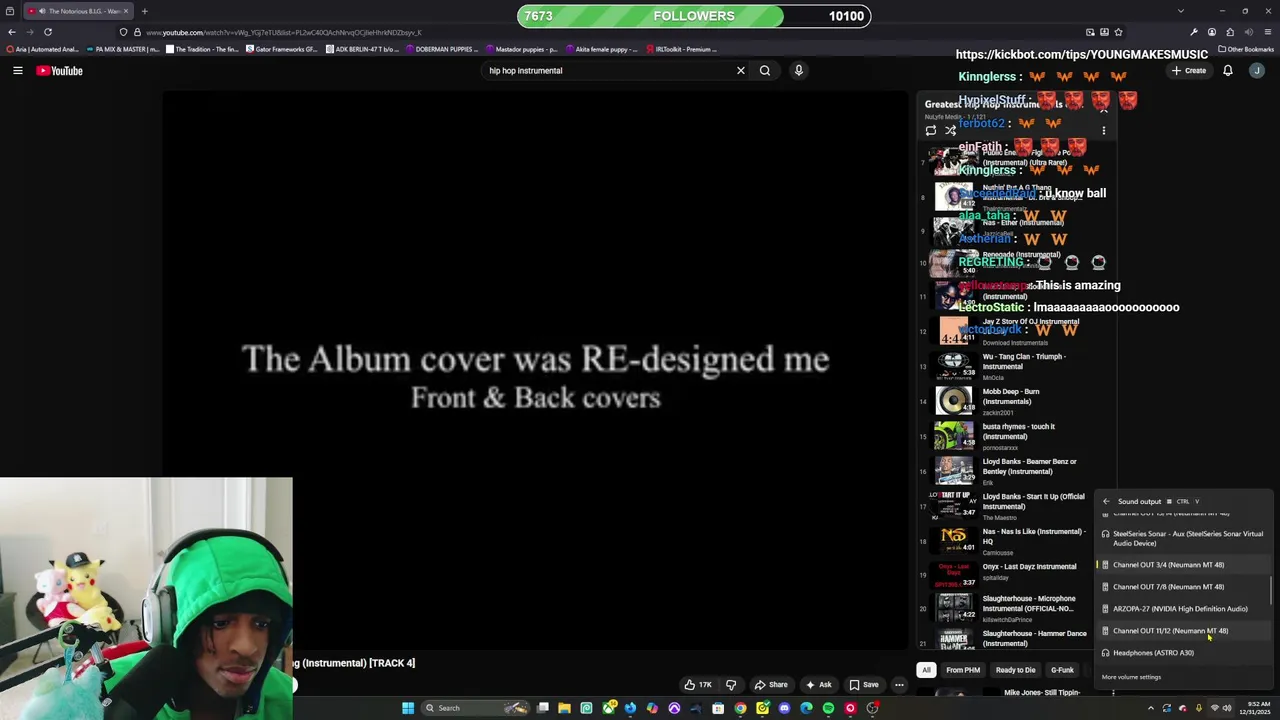Image resolution: width=1280 pixels, height=720 pixels.
Task: Open Microsoft Store from the taskbar
Action: (x=718, y=708)
